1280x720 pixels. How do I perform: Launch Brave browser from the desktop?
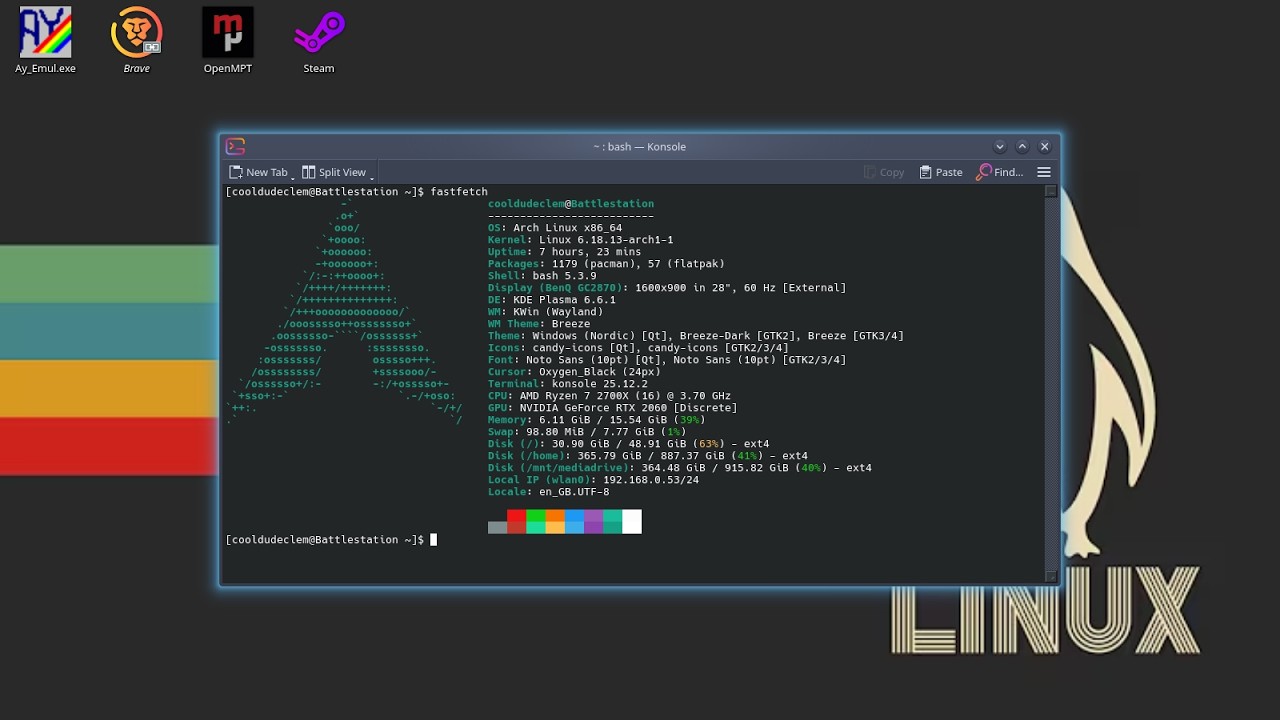(x=137, y=41)
